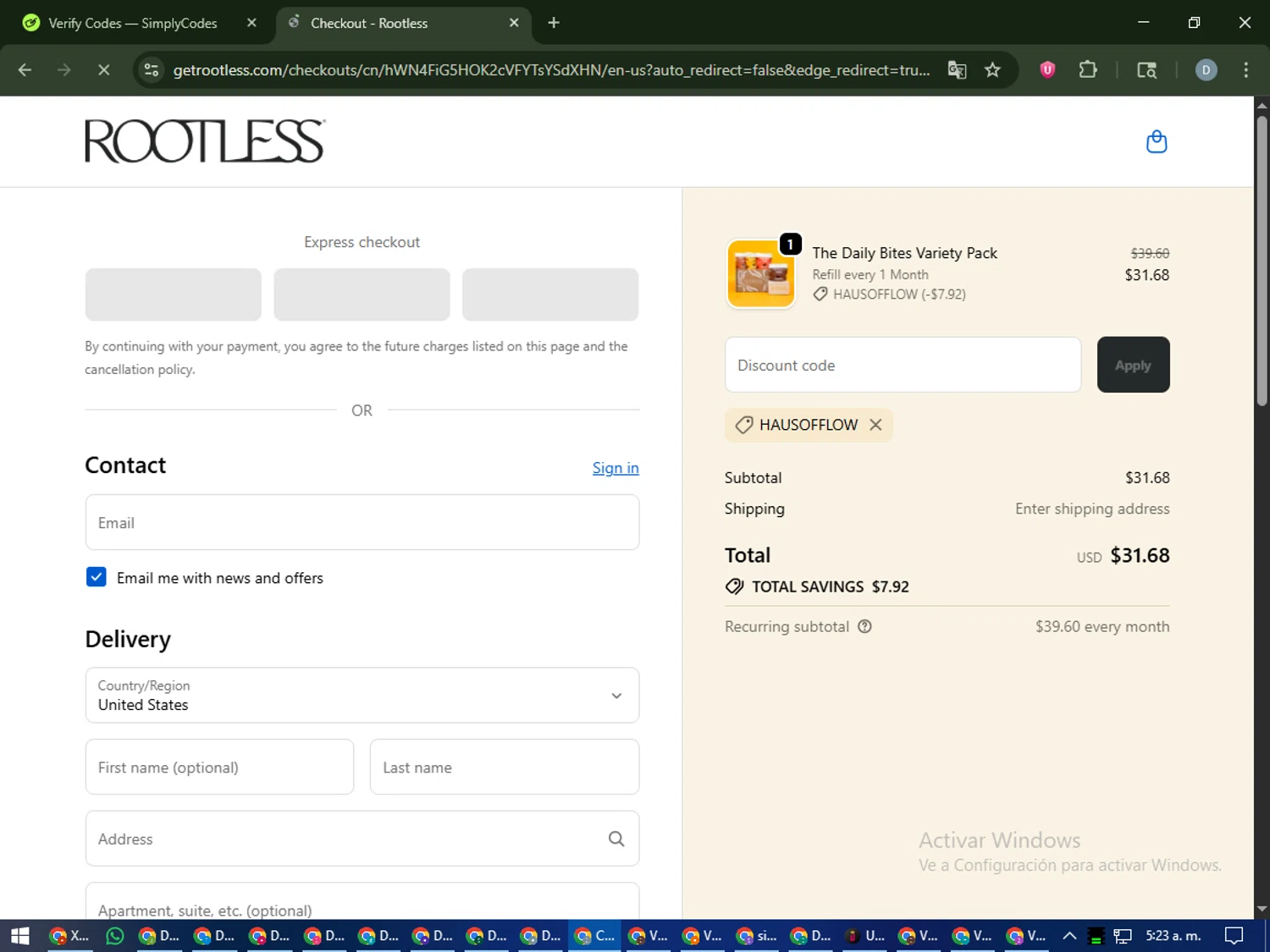Viewport: 1270px width, 952px height.
Task: Click The Daily Bites Variety Pack title
Action: pos(904,253)
